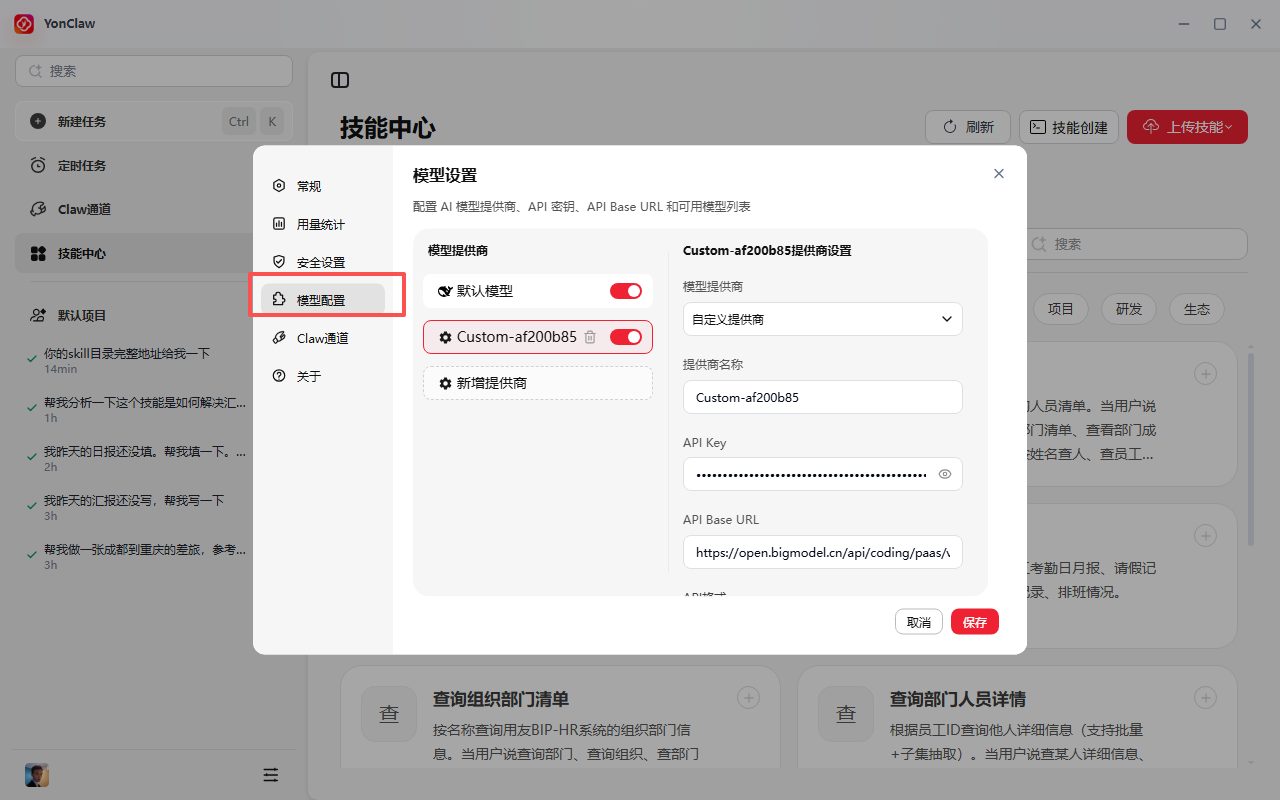Add the 查询组织部门清单 skill with plus icon

point(748,697)
